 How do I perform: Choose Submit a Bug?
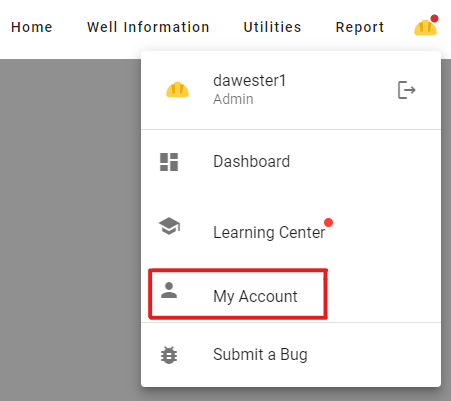[x=291, y=354]
